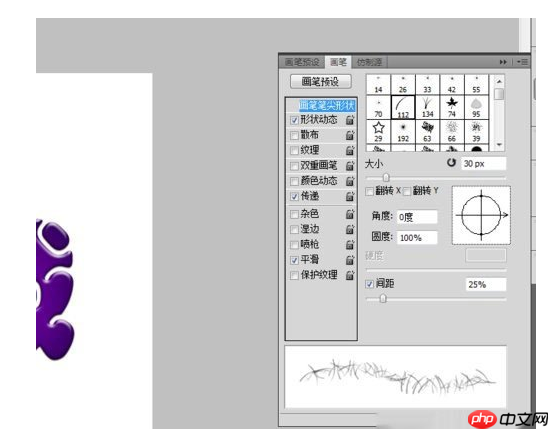Screen dimensions: 549x429
Task: Select the 29 star brush tip
Action: pos(378,132)
